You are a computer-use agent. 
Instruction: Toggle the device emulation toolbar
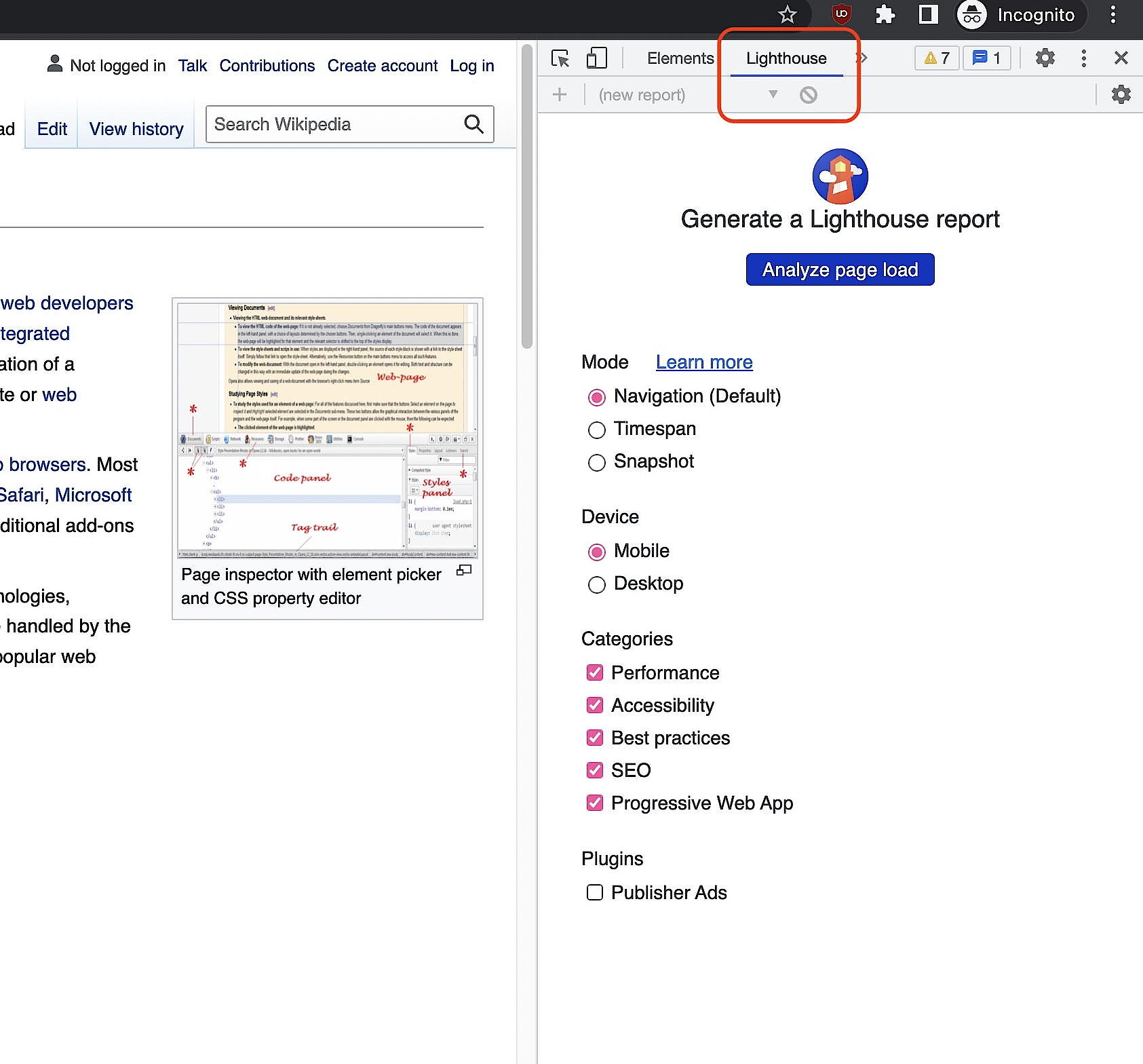click(x=596, y=58)
